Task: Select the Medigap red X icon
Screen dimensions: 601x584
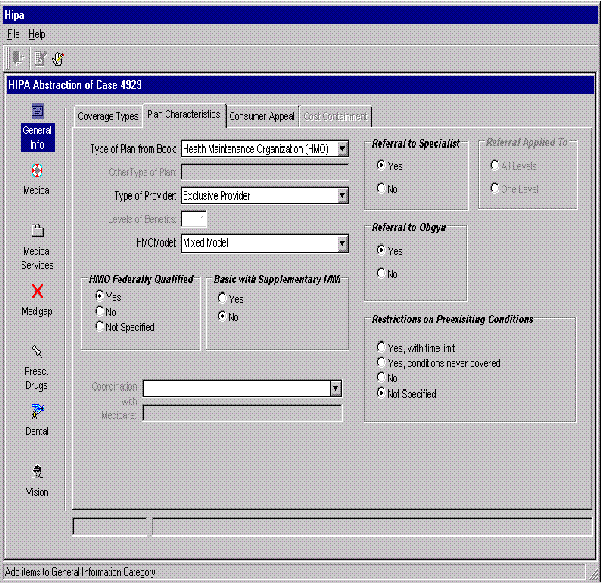Action: [37, 291]
